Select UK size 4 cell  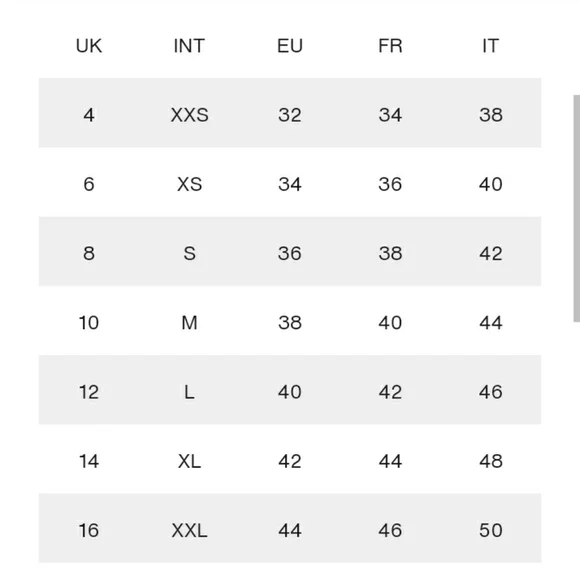point(89,115)
